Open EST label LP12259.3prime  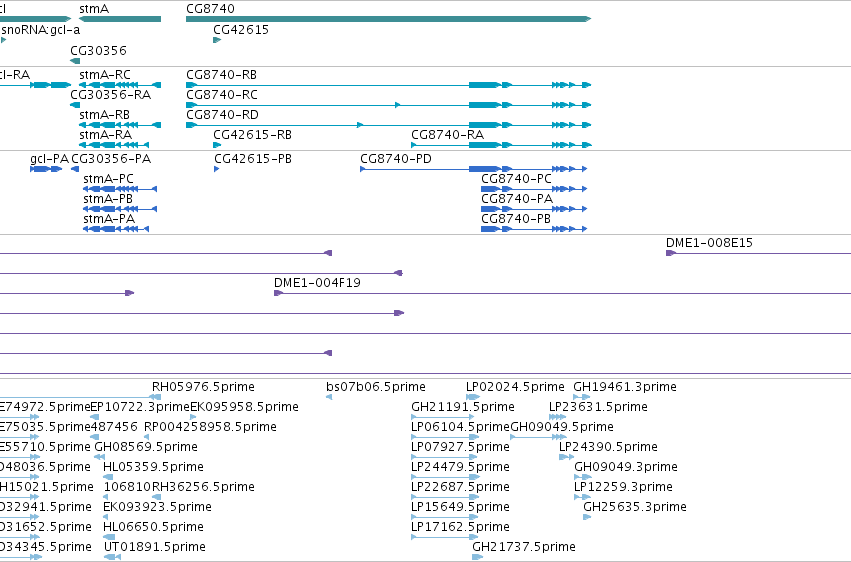click(x=623, y=488)
